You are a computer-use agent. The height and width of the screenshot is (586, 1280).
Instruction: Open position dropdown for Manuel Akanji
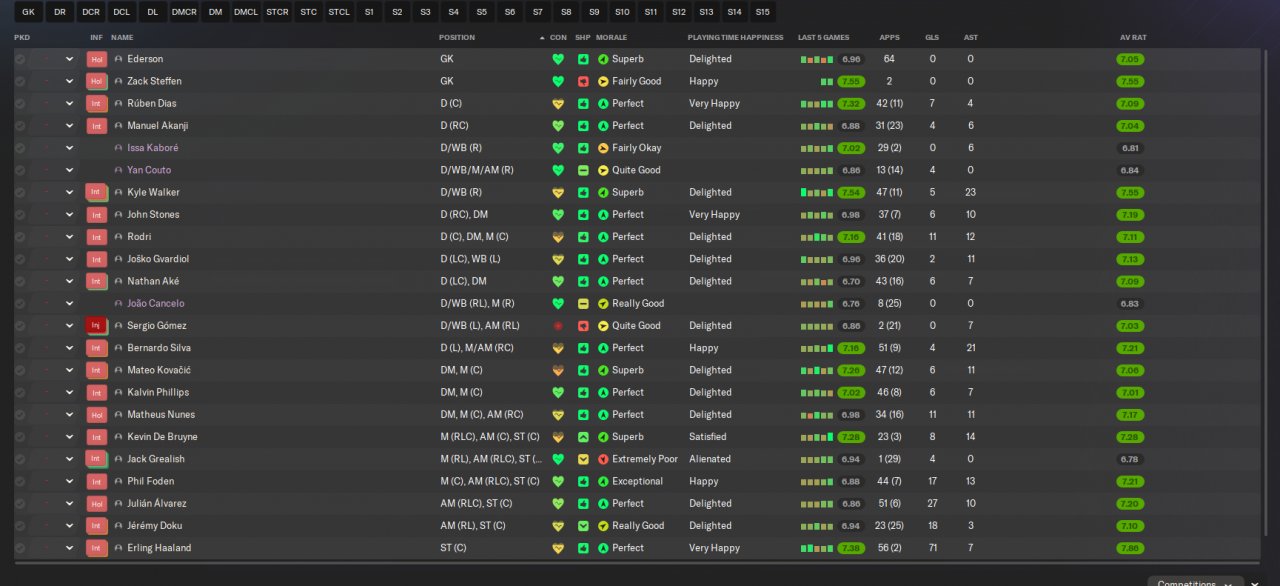pos(70,126)
